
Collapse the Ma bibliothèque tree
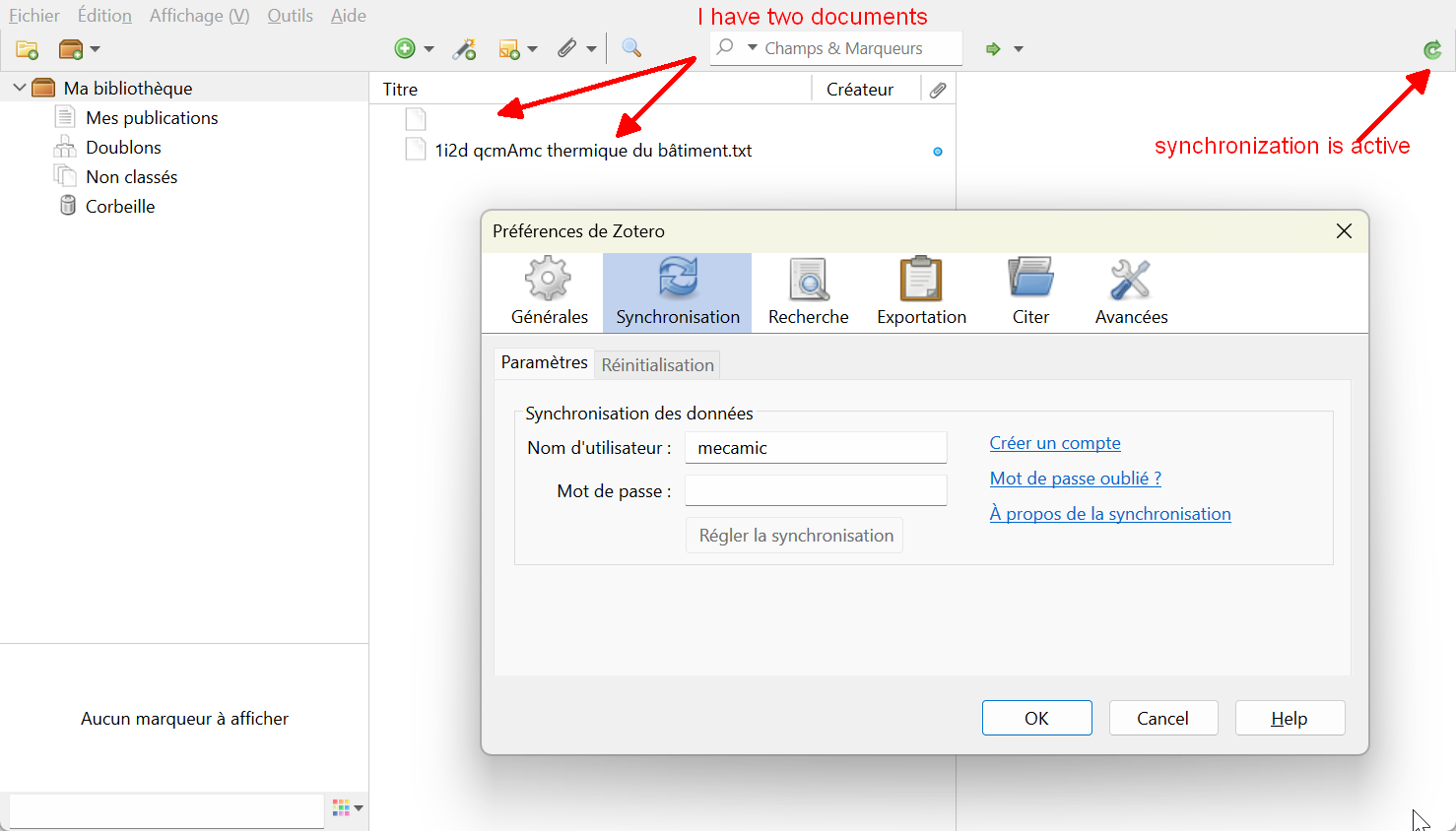(19, 88)
